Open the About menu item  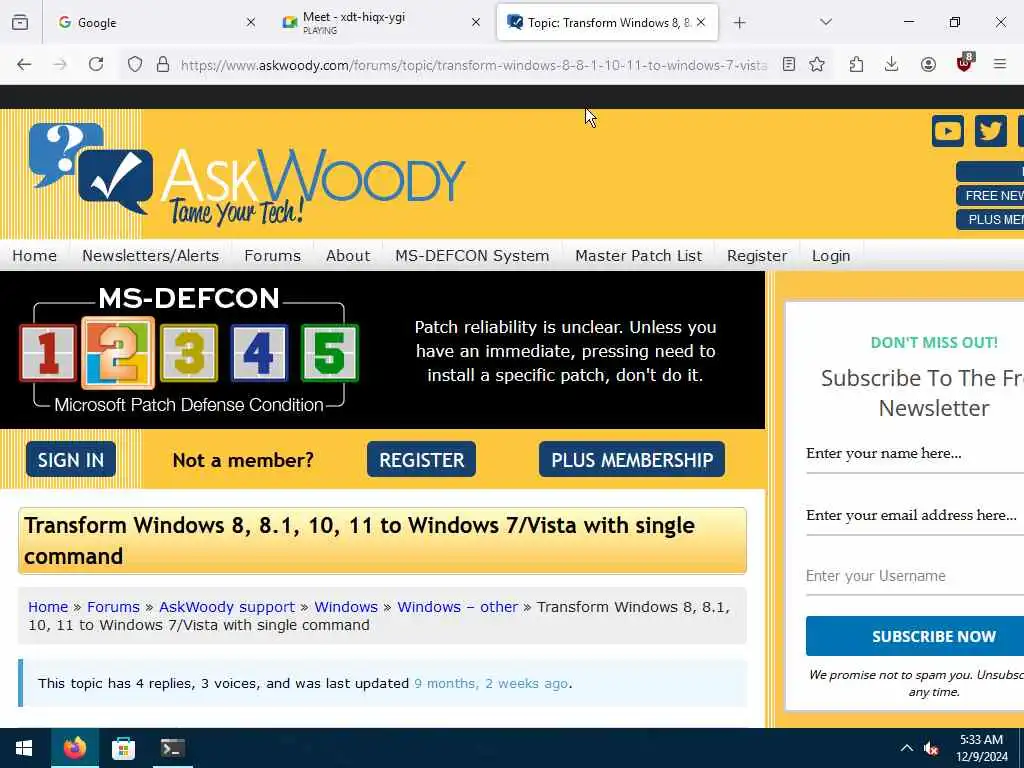coord(348,255)
